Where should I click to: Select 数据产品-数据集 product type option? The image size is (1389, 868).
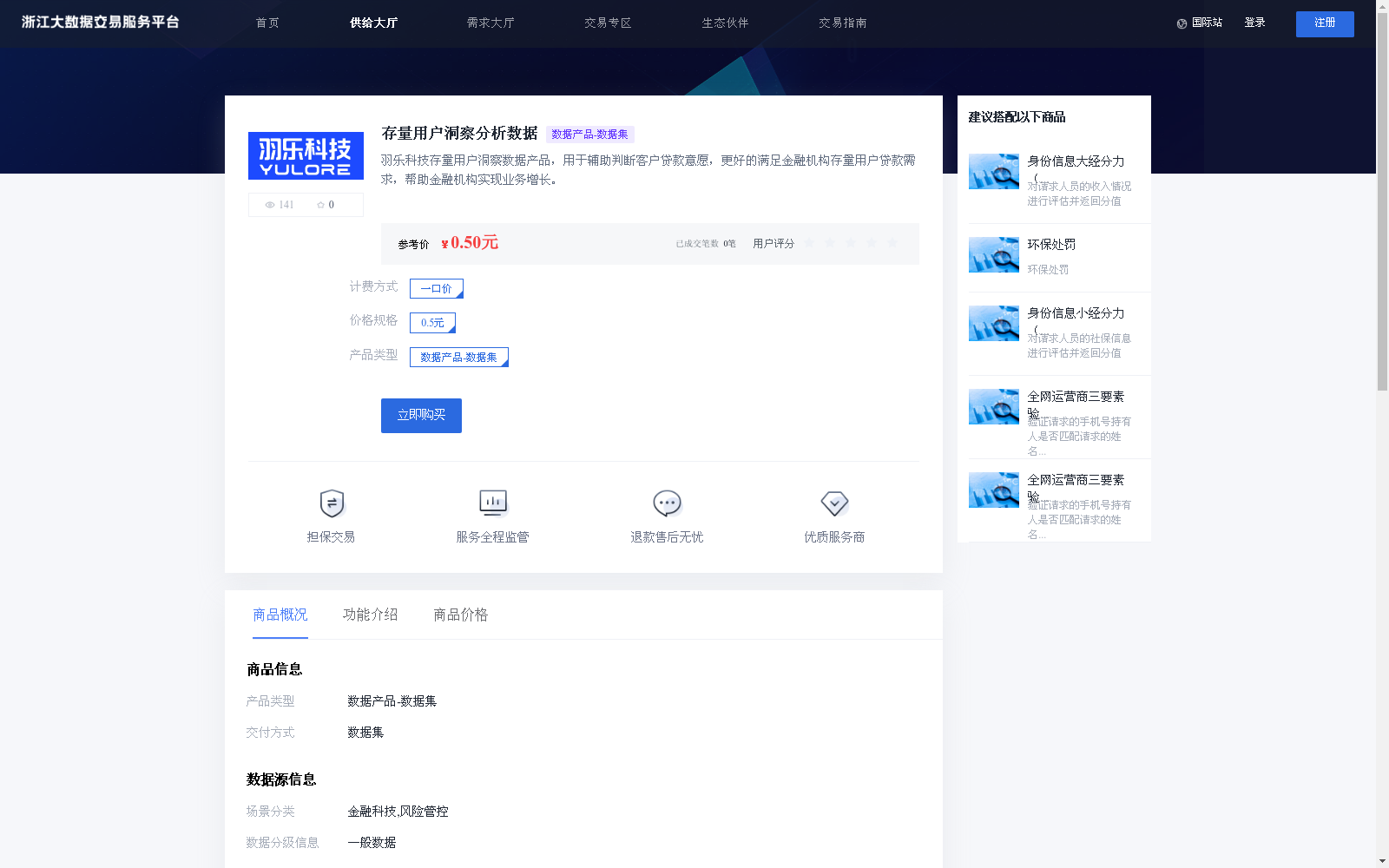[x=459, y=358]
